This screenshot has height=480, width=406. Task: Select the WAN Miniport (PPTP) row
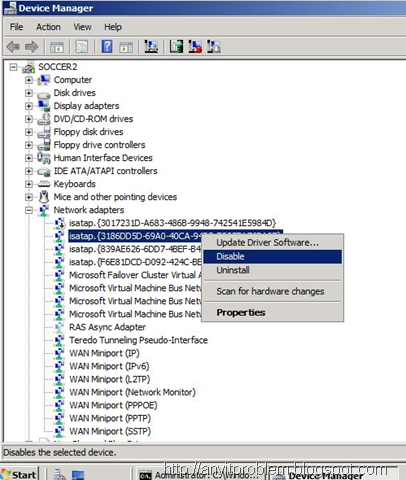(x=110, y=418)
